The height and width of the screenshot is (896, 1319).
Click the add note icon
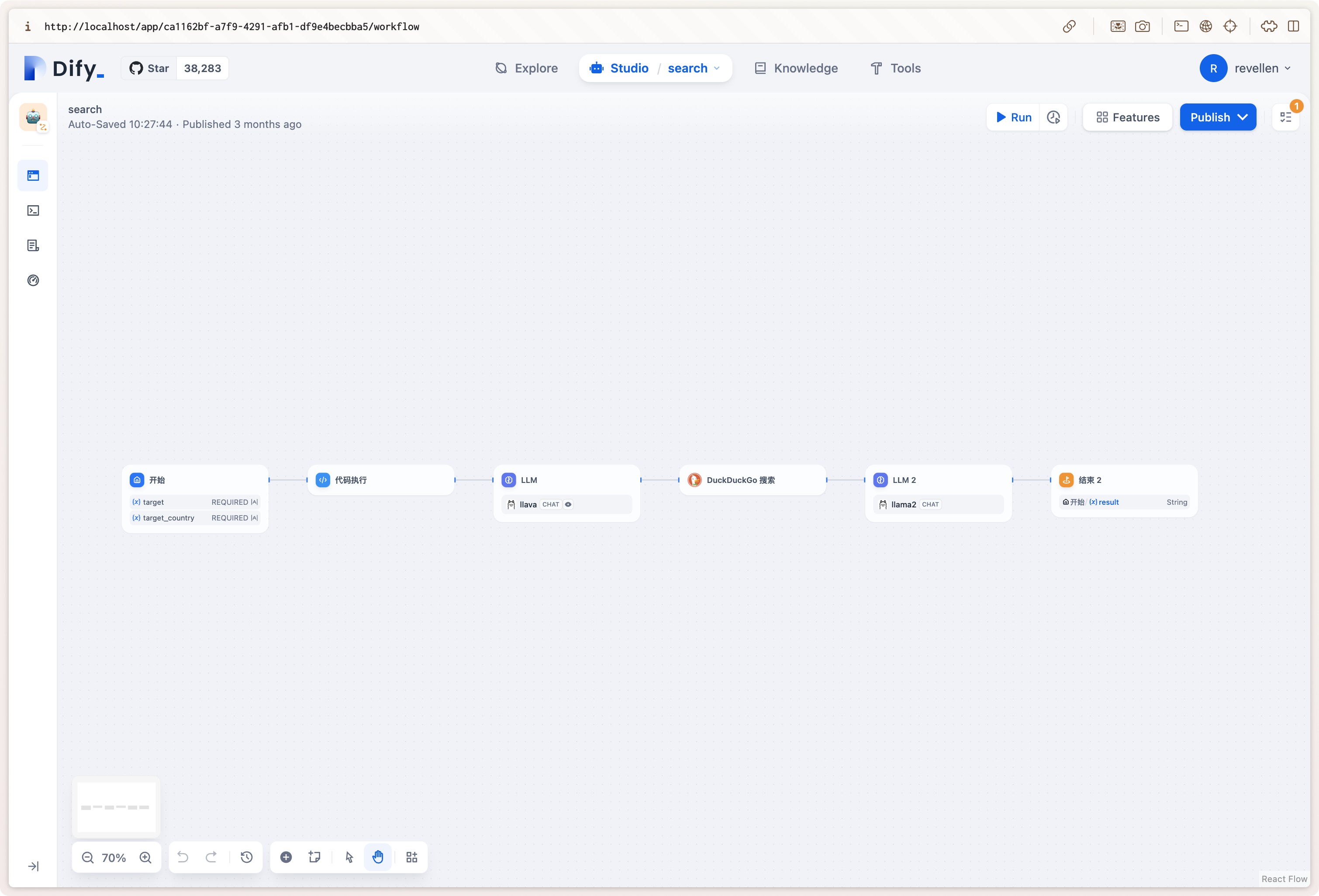point(314,857)
